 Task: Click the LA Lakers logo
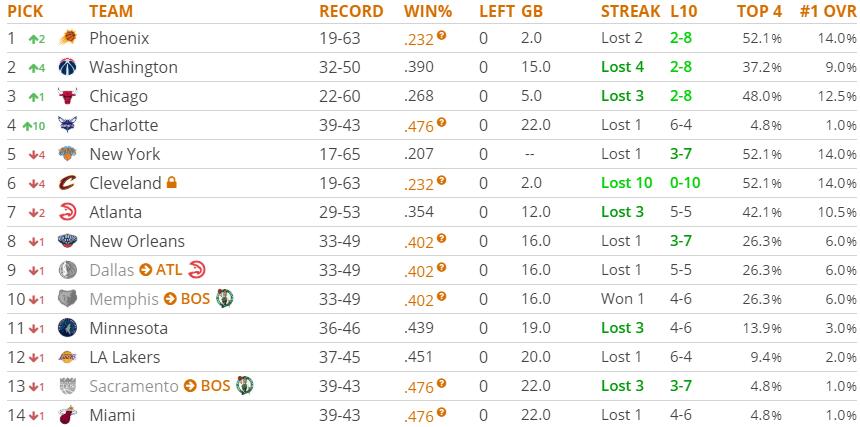[x=67, y=357]
